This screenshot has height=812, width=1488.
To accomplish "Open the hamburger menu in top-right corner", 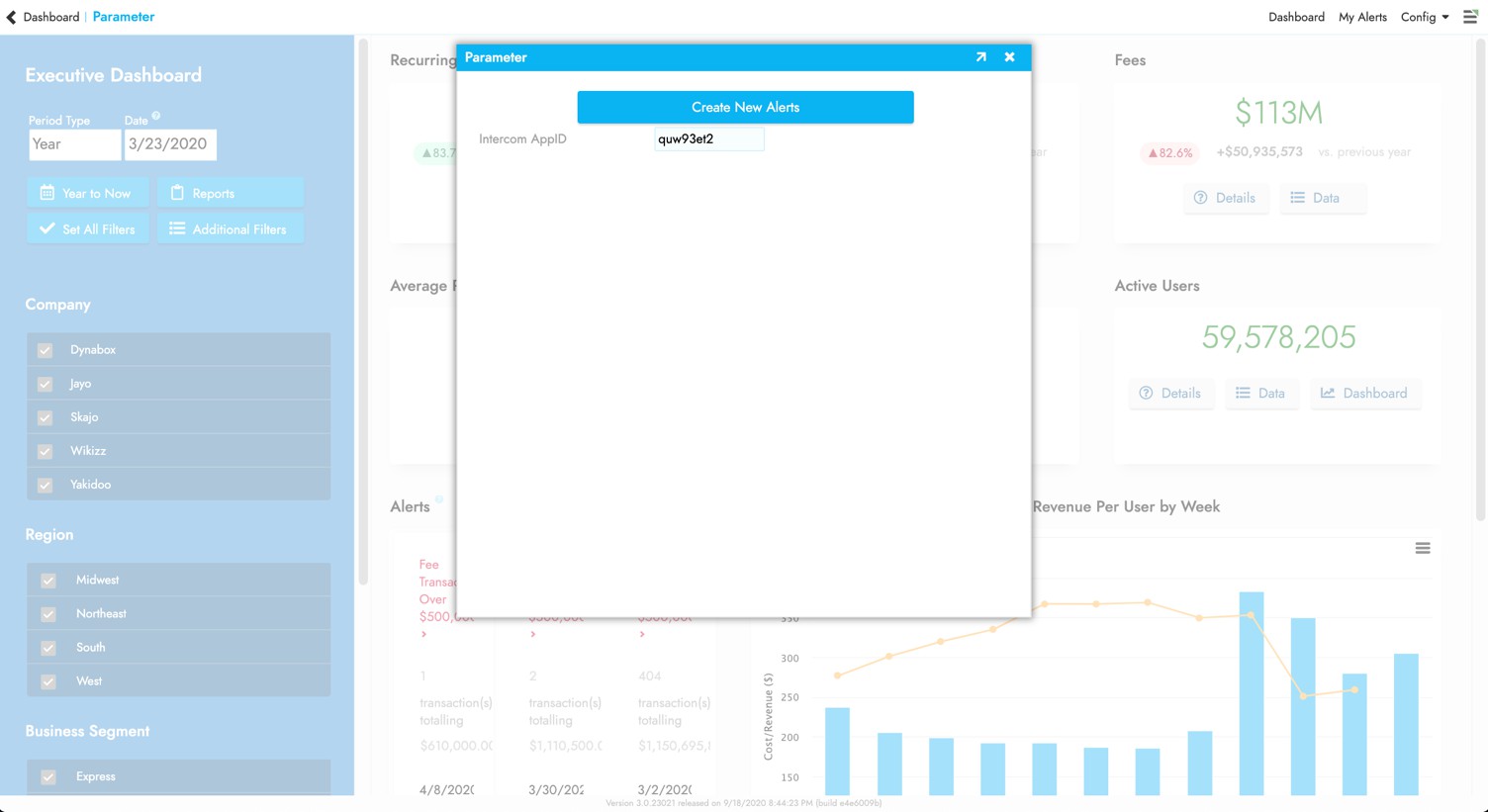I will pyautogui.click(x=1470, y=17).
